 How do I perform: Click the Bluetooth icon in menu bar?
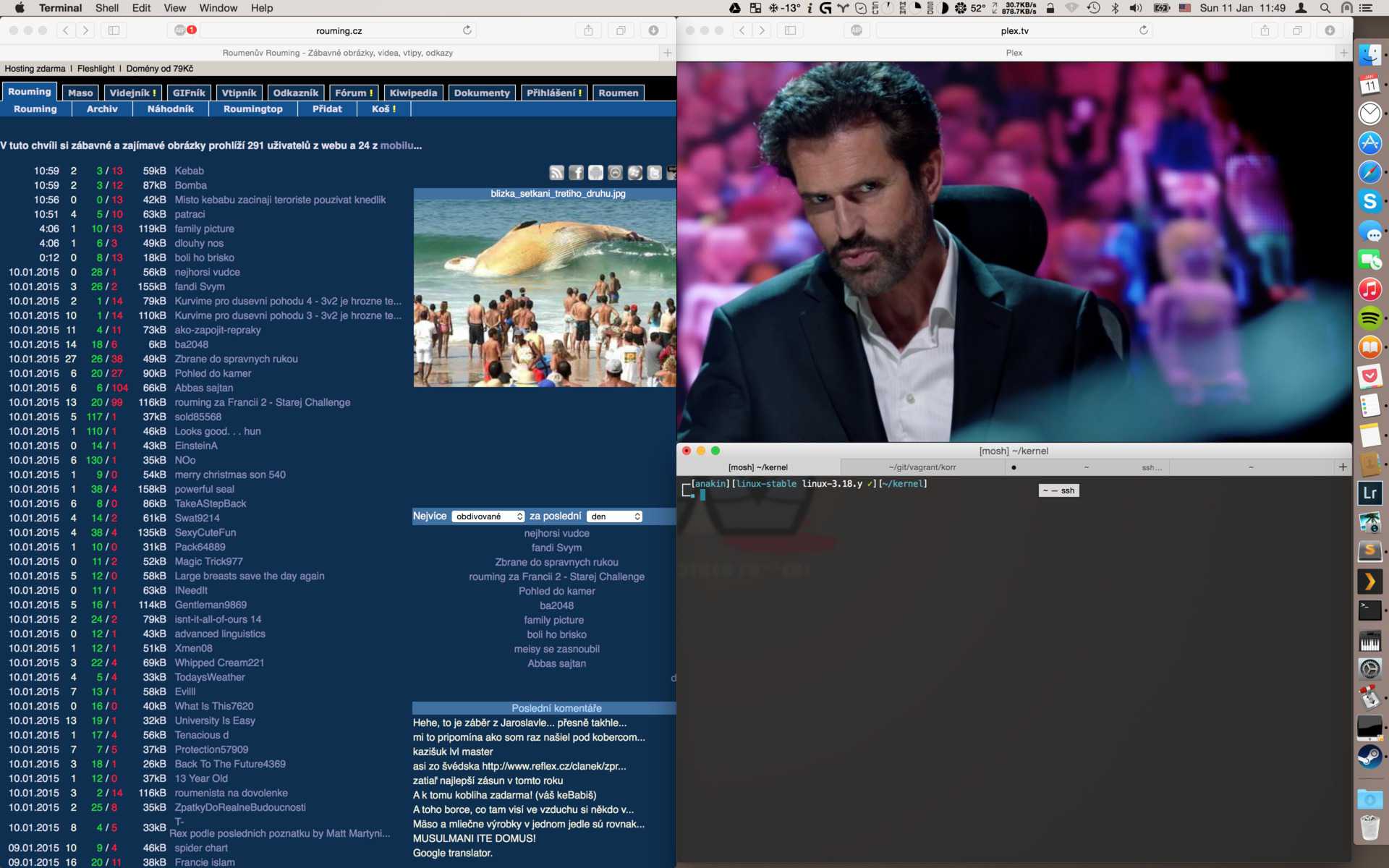click(1115, 8)
